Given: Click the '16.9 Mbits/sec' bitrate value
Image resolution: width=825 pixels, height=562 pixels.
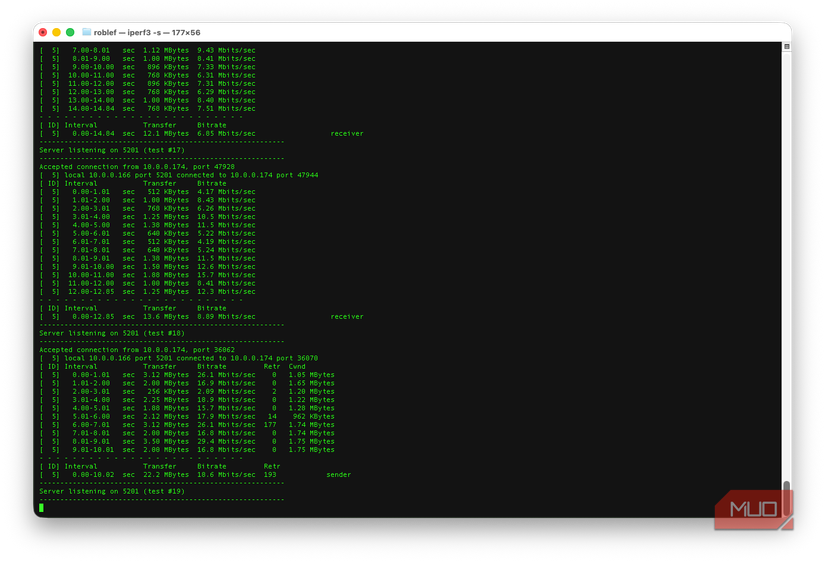Looking at the screenshot, I should pos(226,384).
